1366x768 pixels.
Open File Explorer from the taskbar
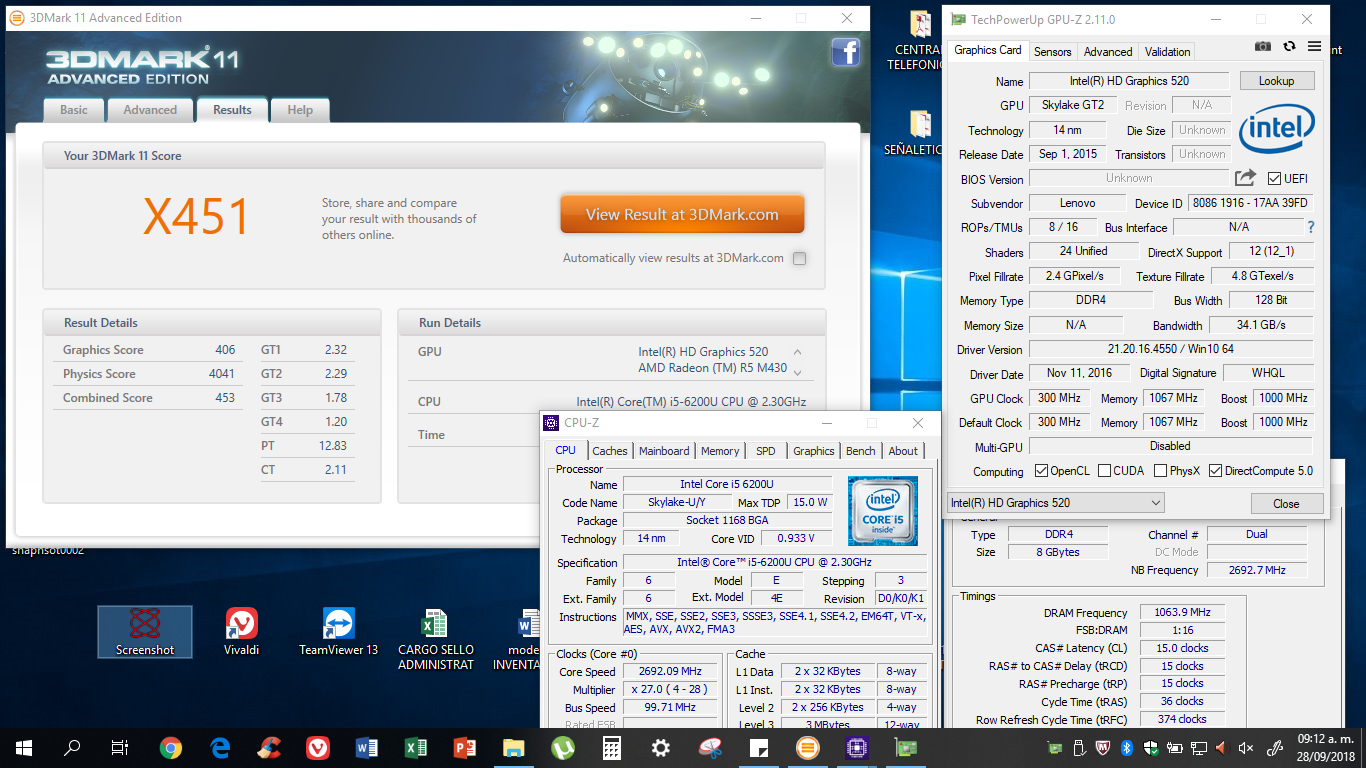(514, 747)
